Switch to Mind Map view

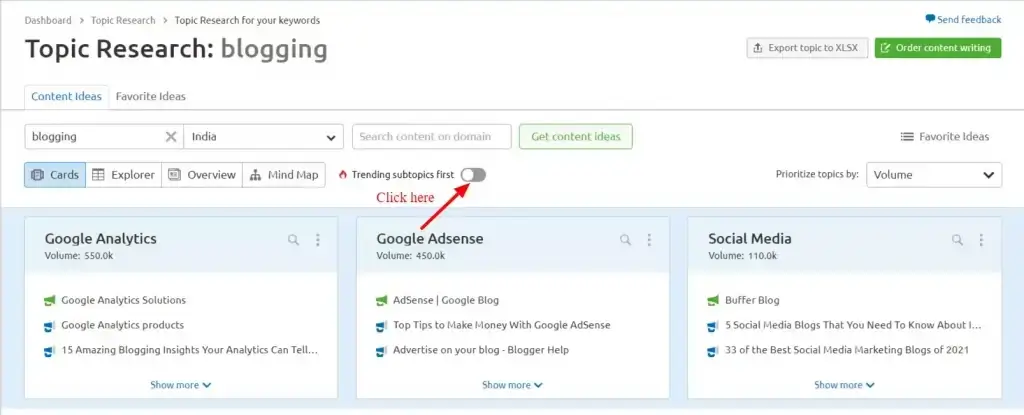coord(284,175)
